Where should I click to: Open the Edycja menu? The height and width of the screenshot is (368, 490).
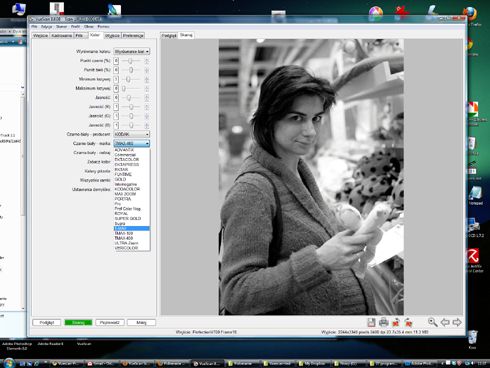pos(47,26)
